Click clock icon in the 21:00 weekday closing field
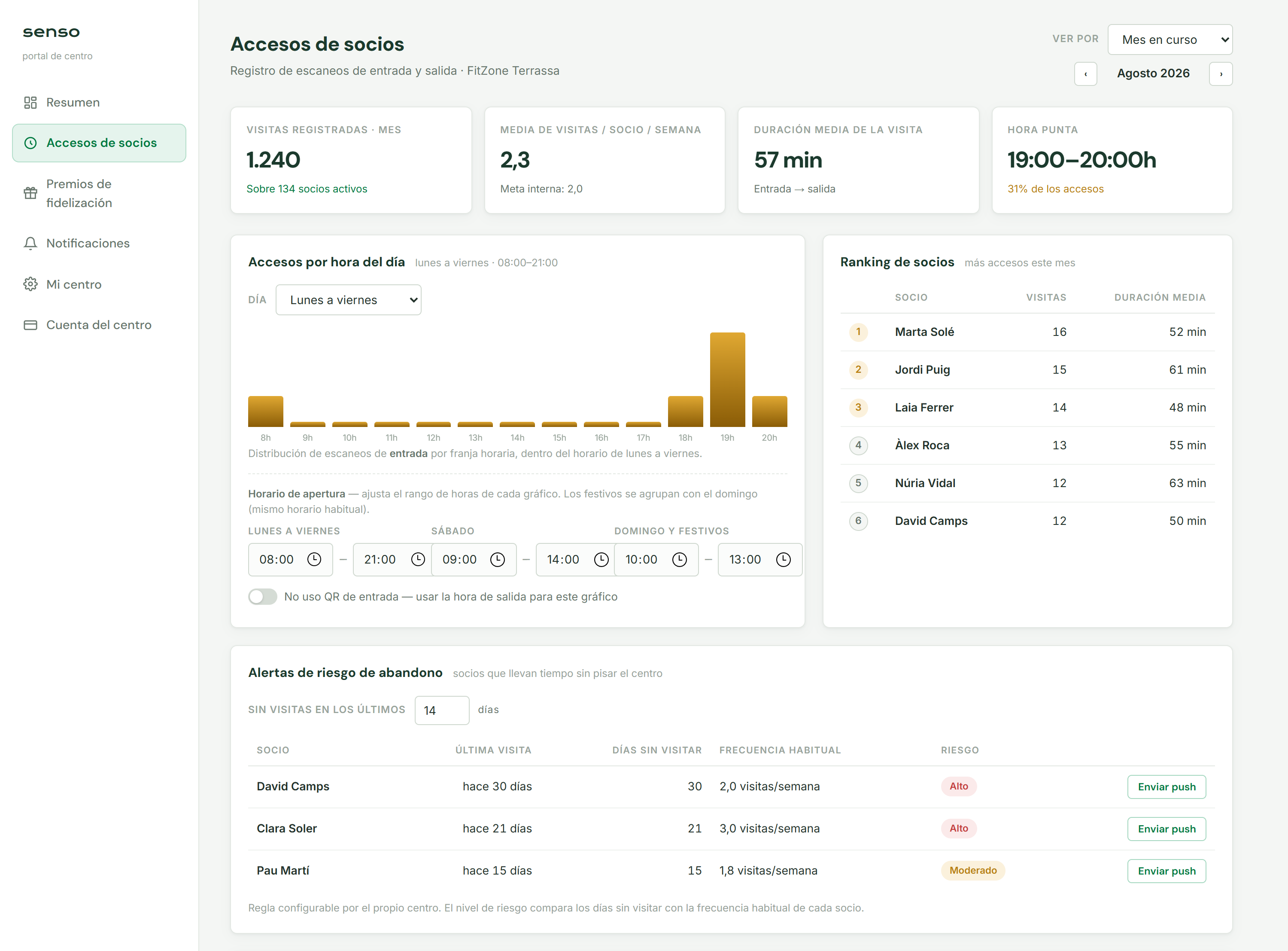The width and height of the screenshot is (1288, 951). (418, 560)
